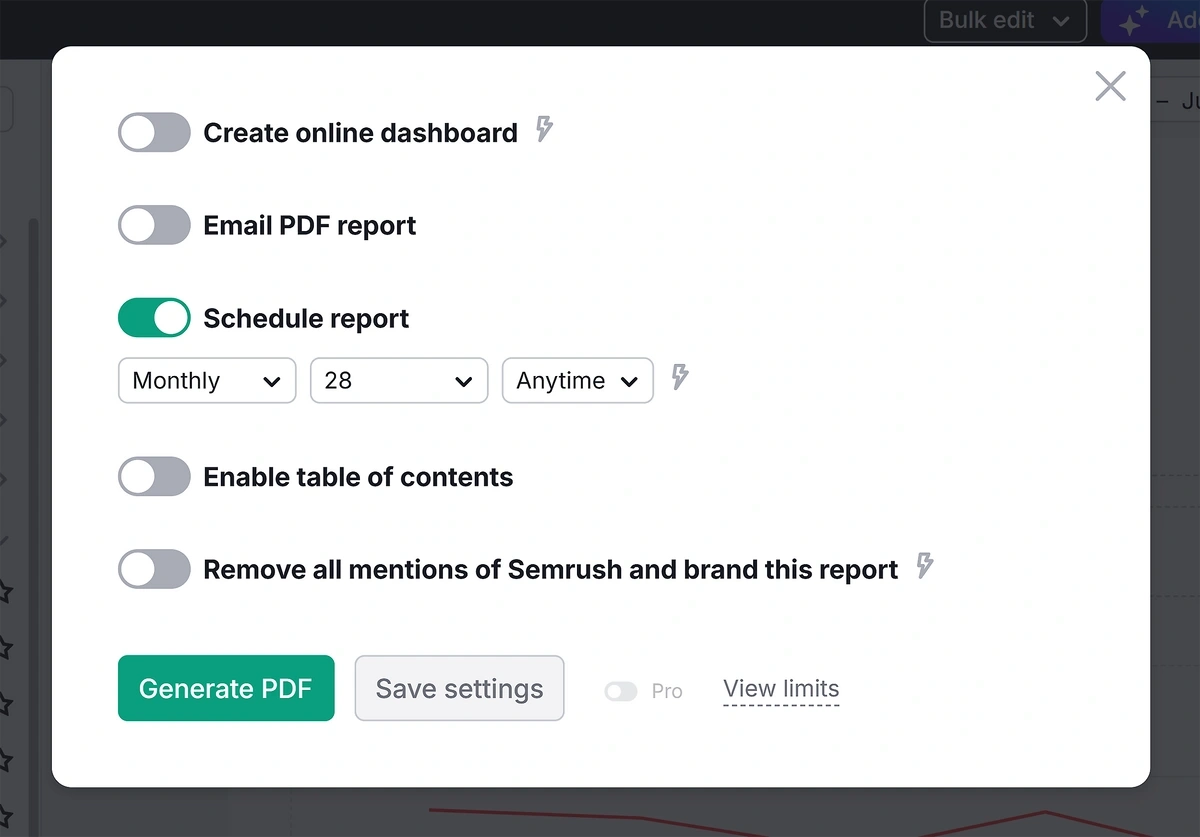This screenshot has width=1200, height=837.
Task: Expand the Bulk edit dropdown
Action: pyautogui.click(x=1005, y=20)
